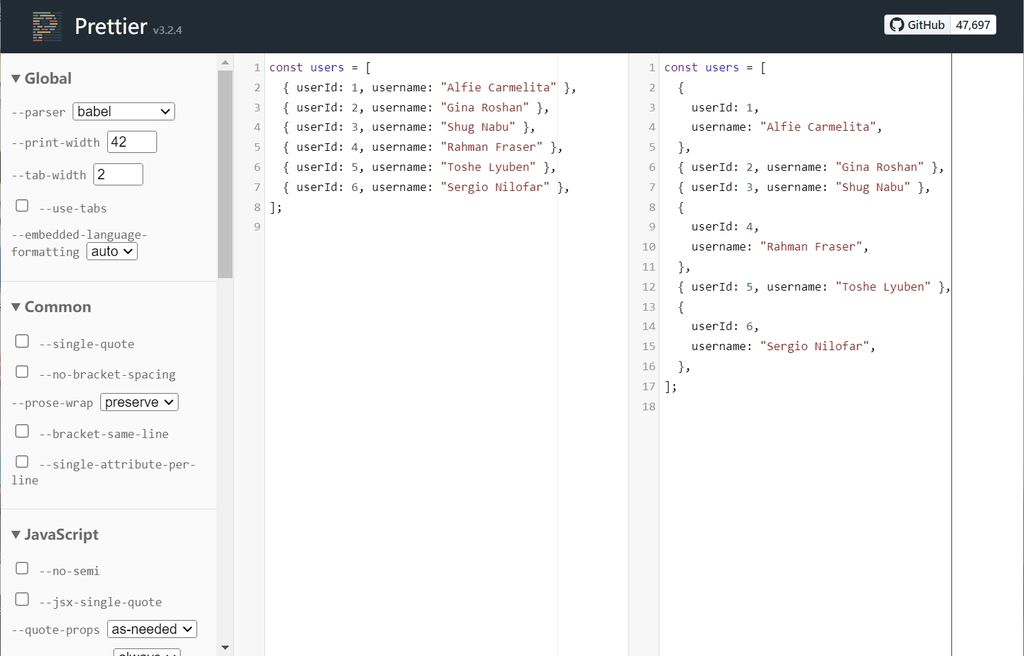Collapse the Global options section

point(41,78)
